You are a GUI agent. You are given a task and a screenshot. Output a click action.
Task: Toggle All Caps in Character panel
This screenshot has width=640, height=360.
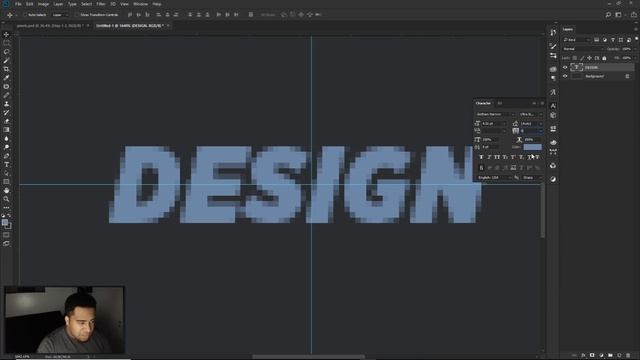(x=497, y=157)
